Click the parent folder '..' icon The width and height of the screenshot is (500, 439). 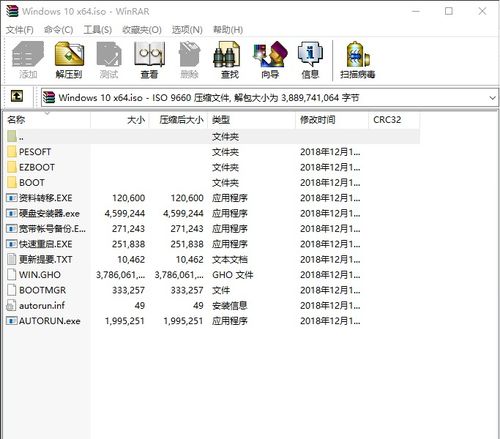tap(12, 136)
